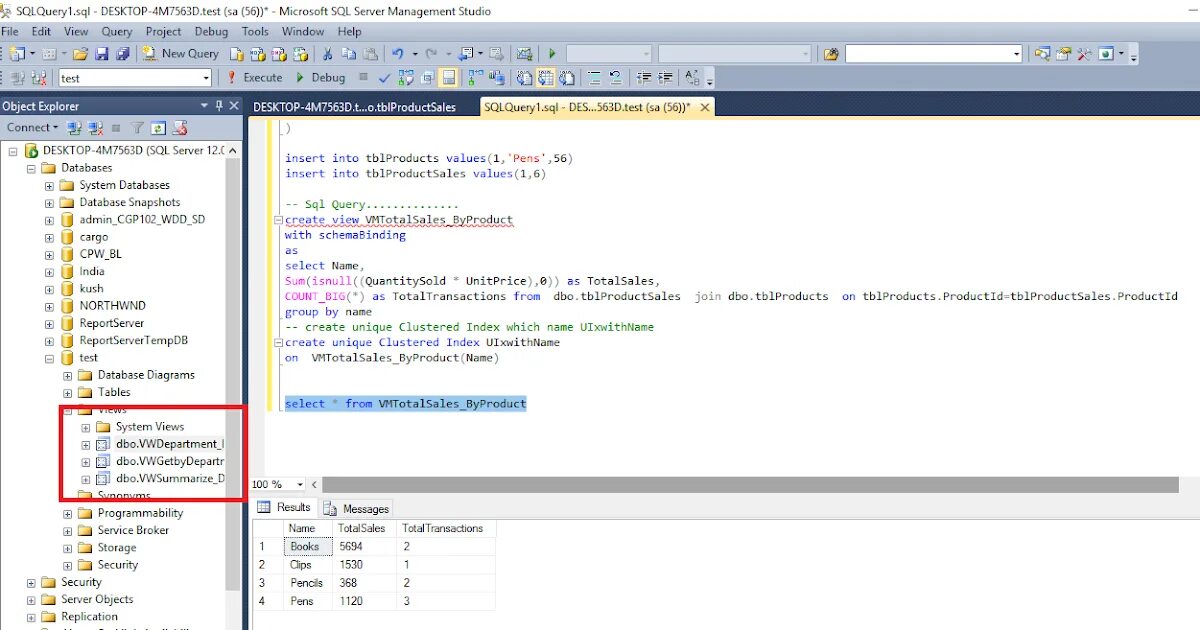Select the India database
This screenshot has width=1200, height=630.
pos(92,271)
